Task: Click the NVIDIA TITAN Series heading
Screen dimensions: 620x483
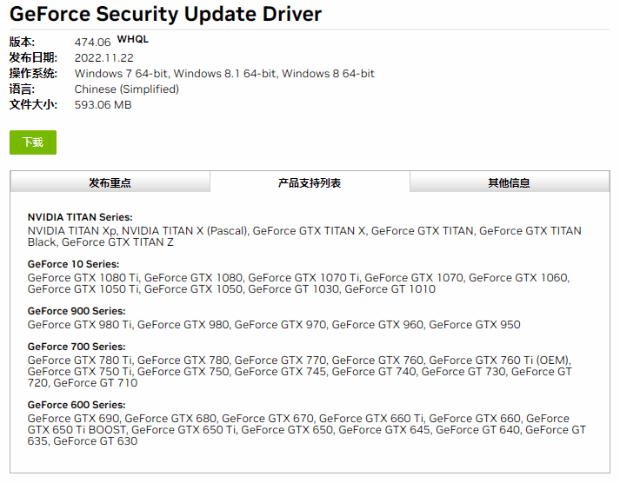Action: (x=80, y=217)
